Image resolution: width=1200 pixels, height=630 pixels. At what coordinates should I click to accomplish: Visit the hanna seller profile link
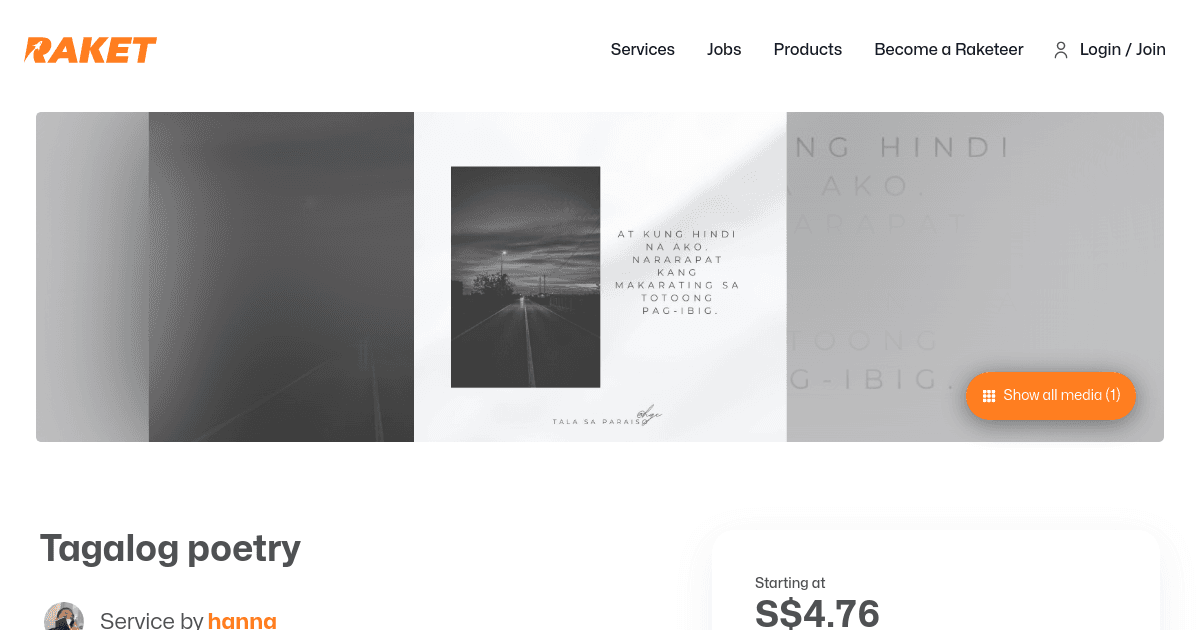pyautogui.click(x=242, y=620)
